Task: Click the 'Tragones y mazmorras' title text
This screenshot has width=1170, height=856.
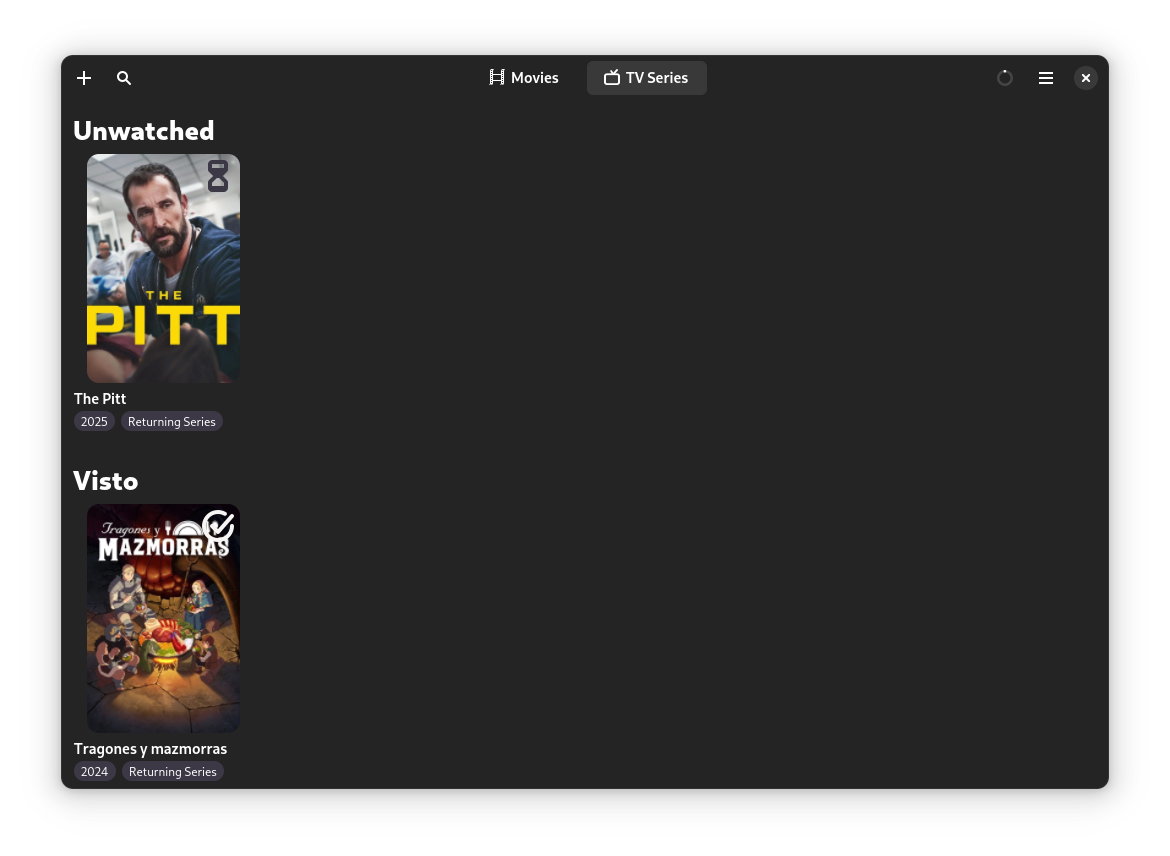Action: coord(151,749)
